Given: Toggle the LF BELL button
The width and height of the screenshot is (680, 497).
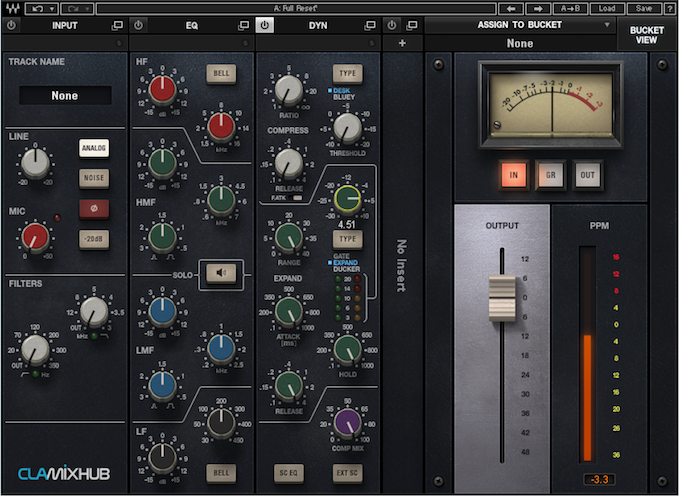Looking at the screenshot, I should point(221,473).
